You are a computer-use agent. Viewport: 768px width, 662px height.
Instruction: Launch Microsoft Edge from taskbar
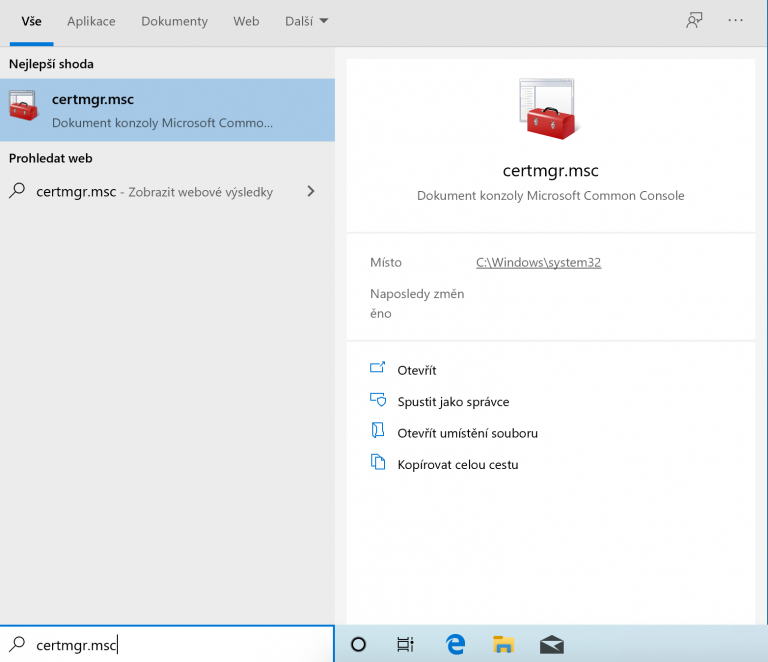[x=455, y=644]
